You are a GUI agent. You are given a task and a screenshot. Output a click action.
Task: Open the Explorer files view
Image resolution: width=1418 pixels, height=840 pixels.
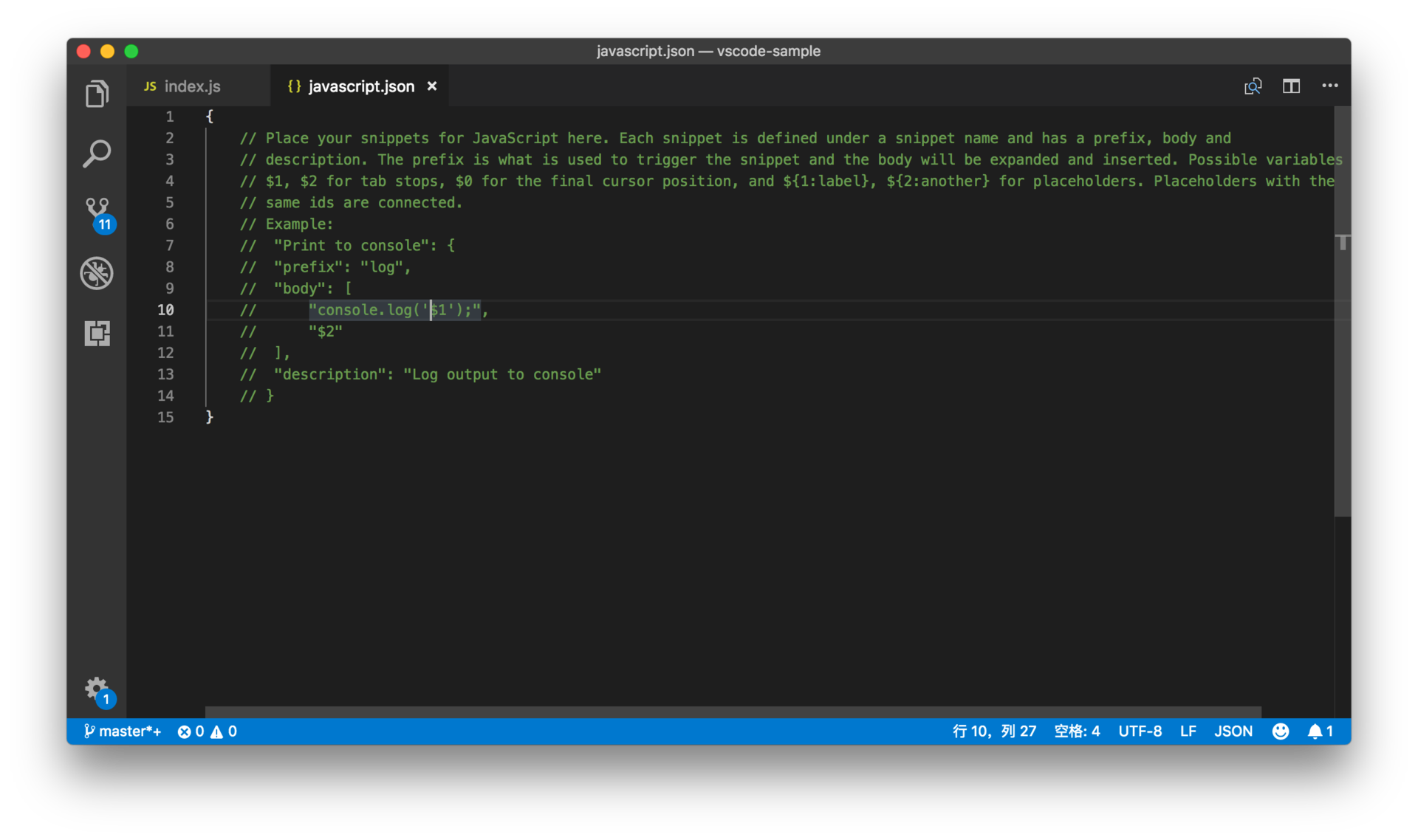click(x=97, y=94)
